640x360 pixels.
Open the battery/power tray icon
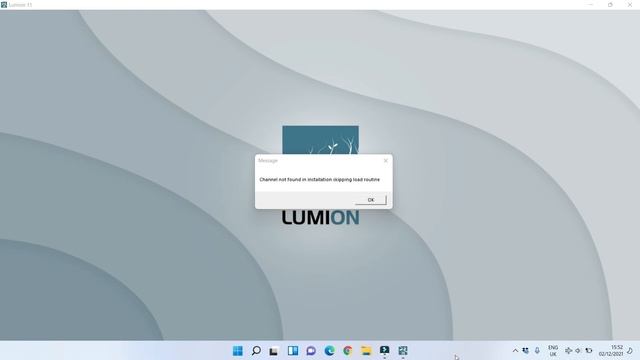pyautogui.click(x=589, y=351)
